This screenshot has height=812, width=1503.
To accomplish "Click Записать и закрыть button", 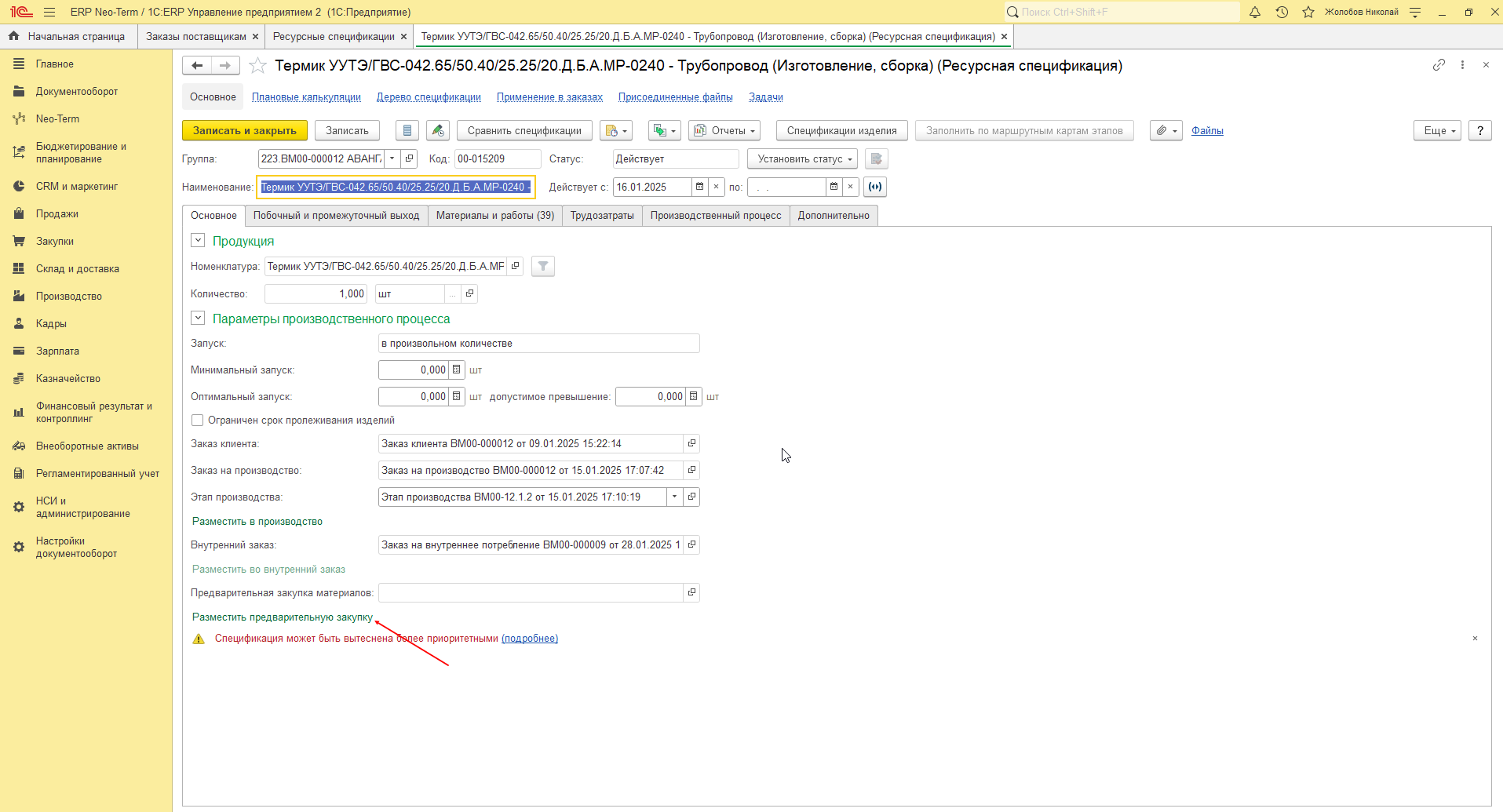I will point(245,131).
